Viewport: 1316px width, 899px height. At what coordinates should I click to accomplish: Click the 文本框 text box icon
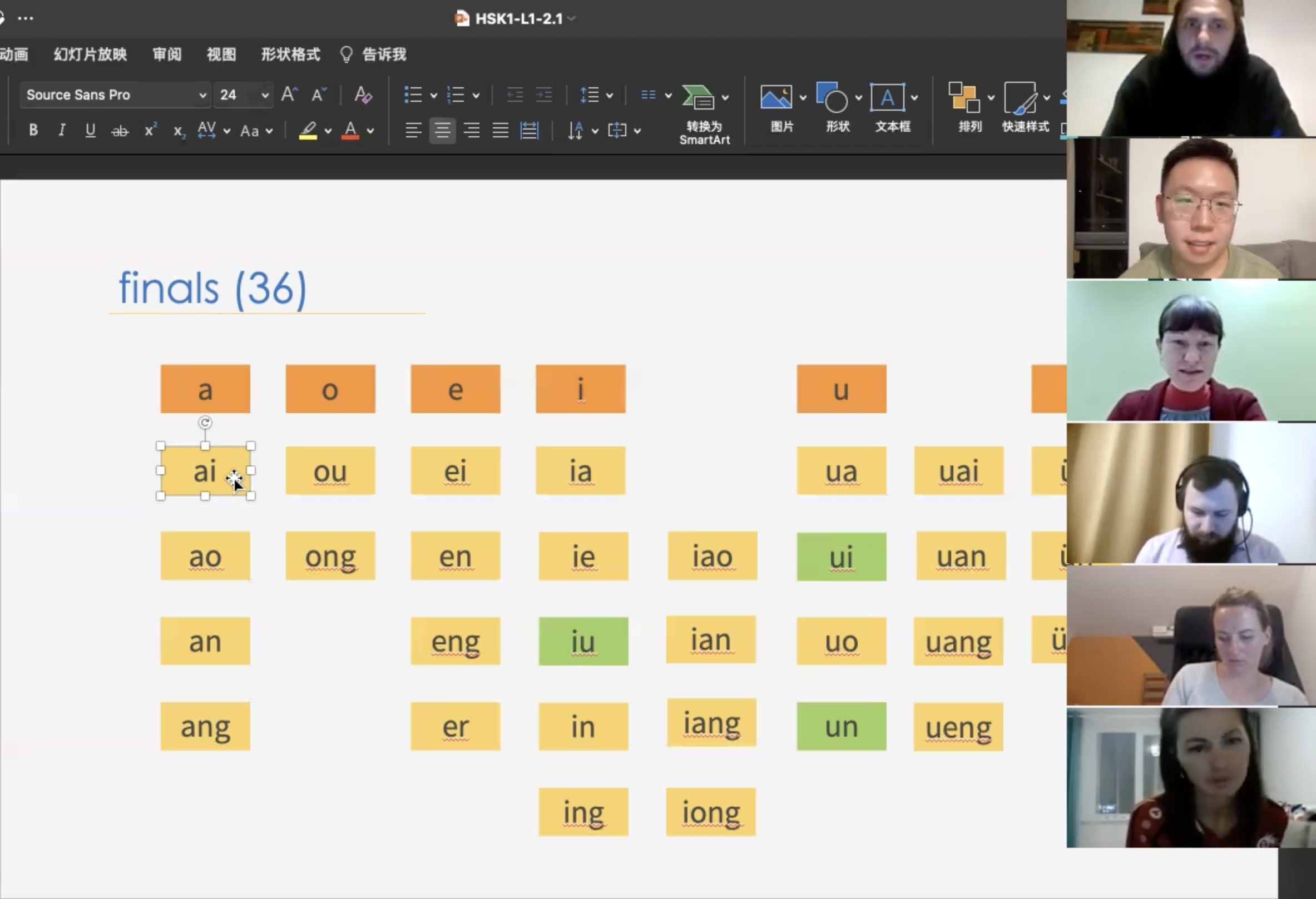point(887,97)
